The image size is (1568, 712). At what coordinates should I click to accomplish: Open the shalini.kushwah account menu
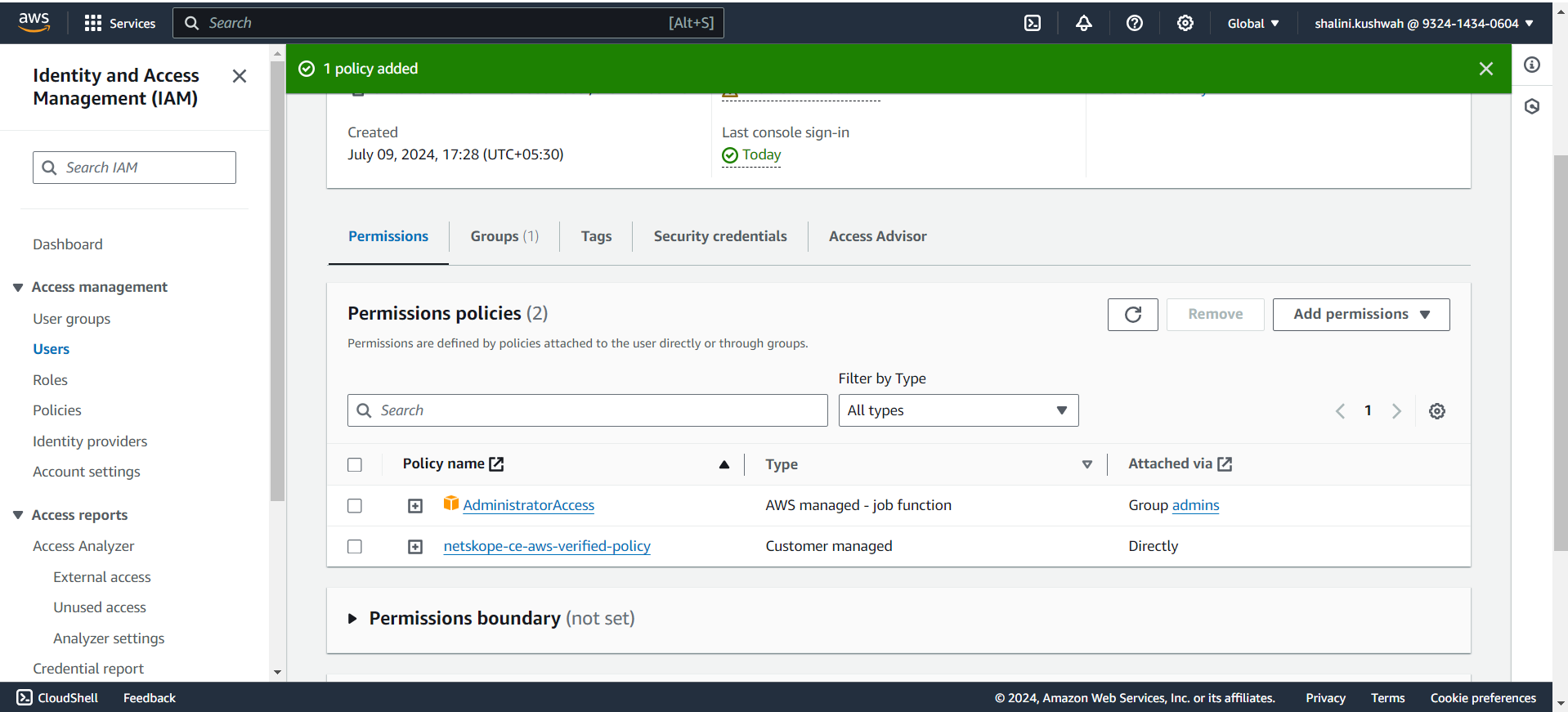pos(1423,24)
